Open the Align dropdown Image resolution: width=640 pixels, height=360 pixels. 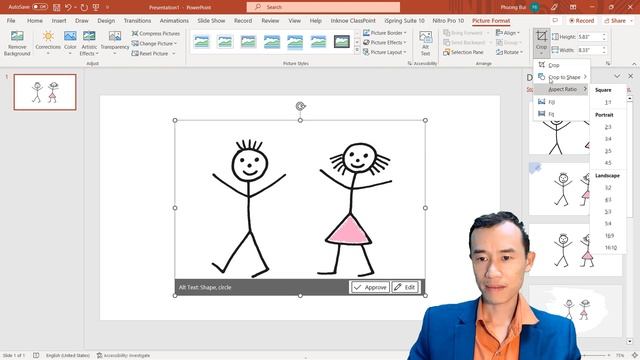(x=508, y=33)
